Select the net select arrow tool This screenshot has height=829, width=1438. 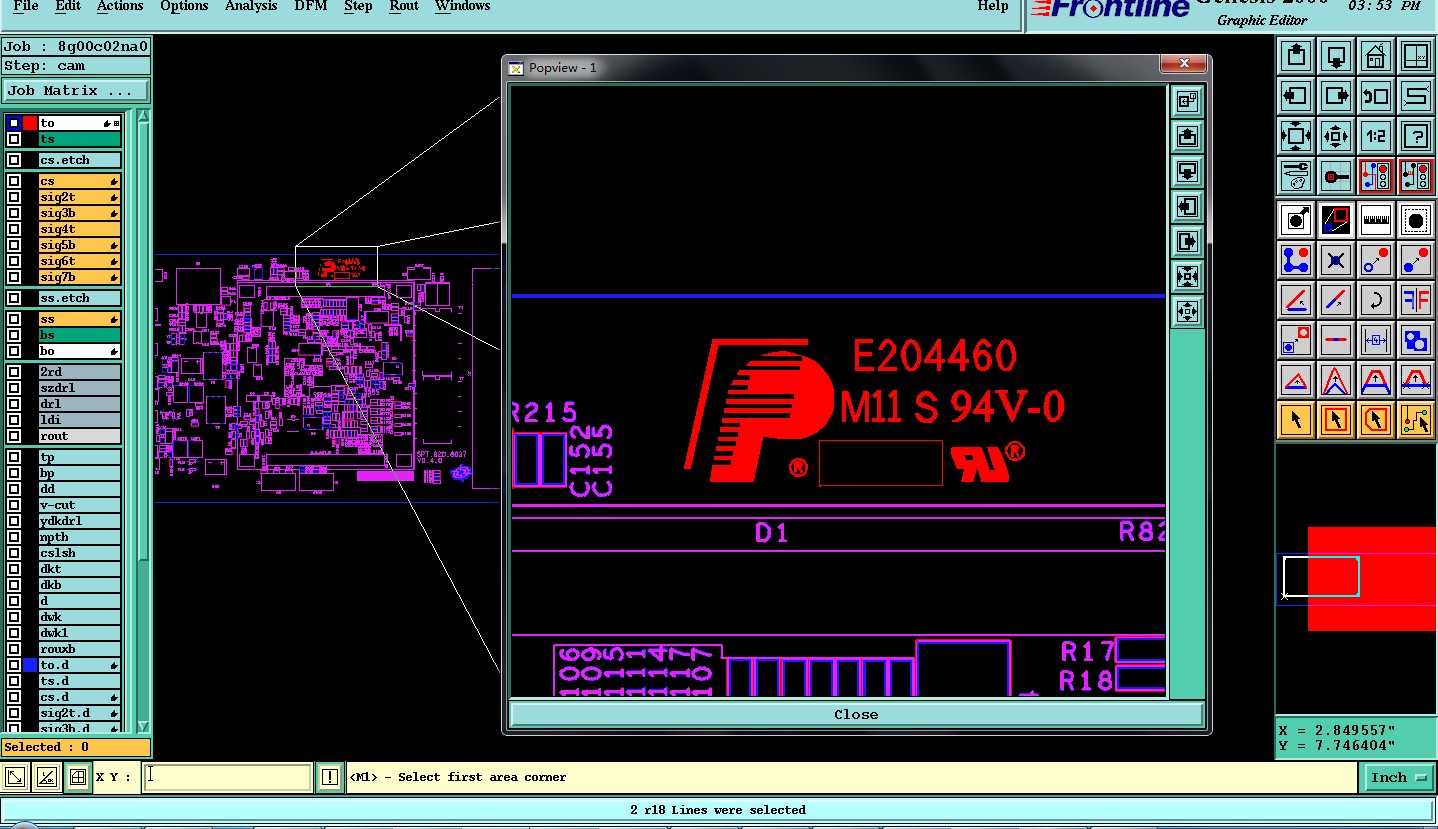(1415, 420)
